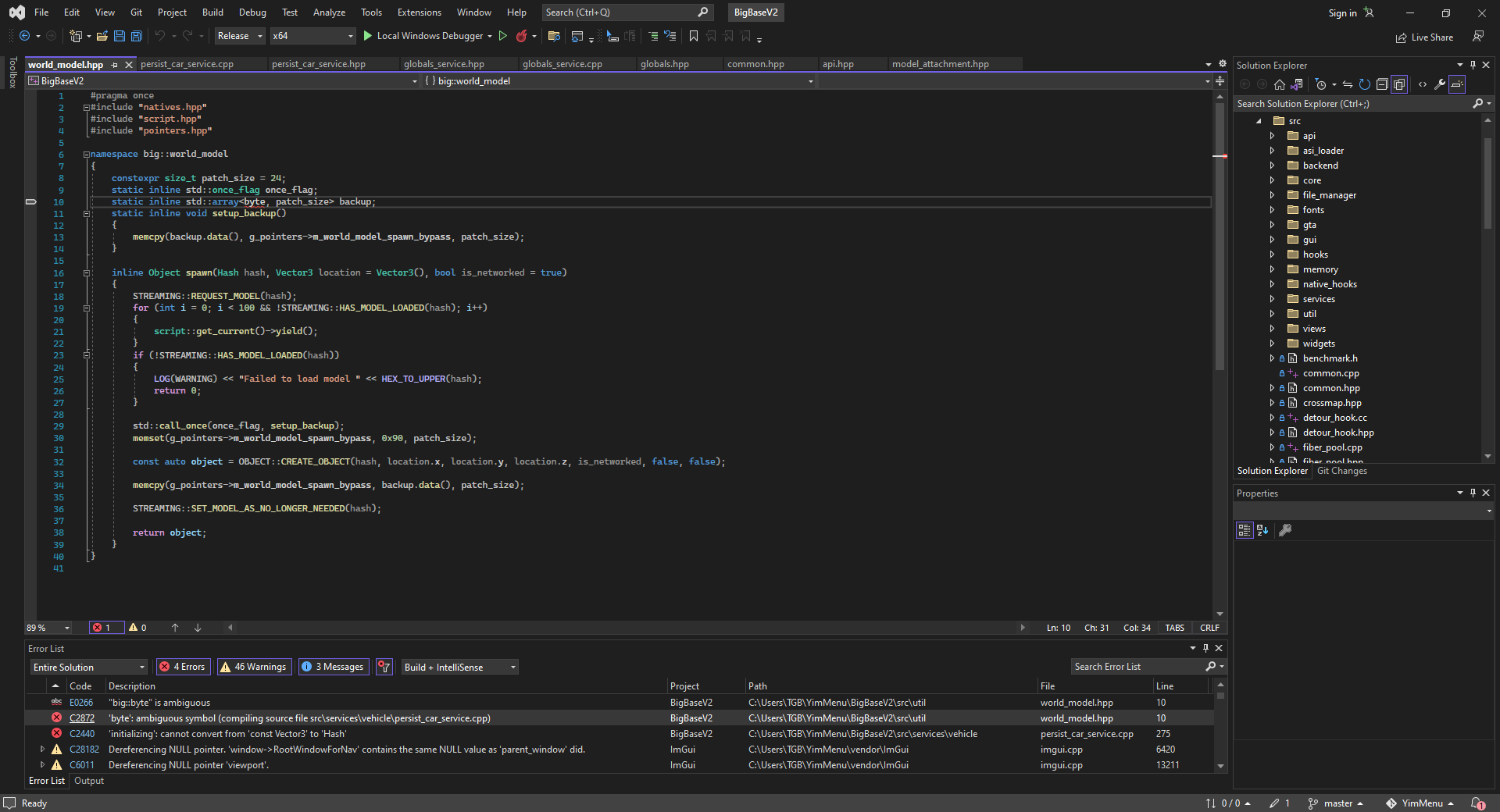Open the Git Changes panel
This screenshot has width=1500, height=812.
pos(1341,470)
